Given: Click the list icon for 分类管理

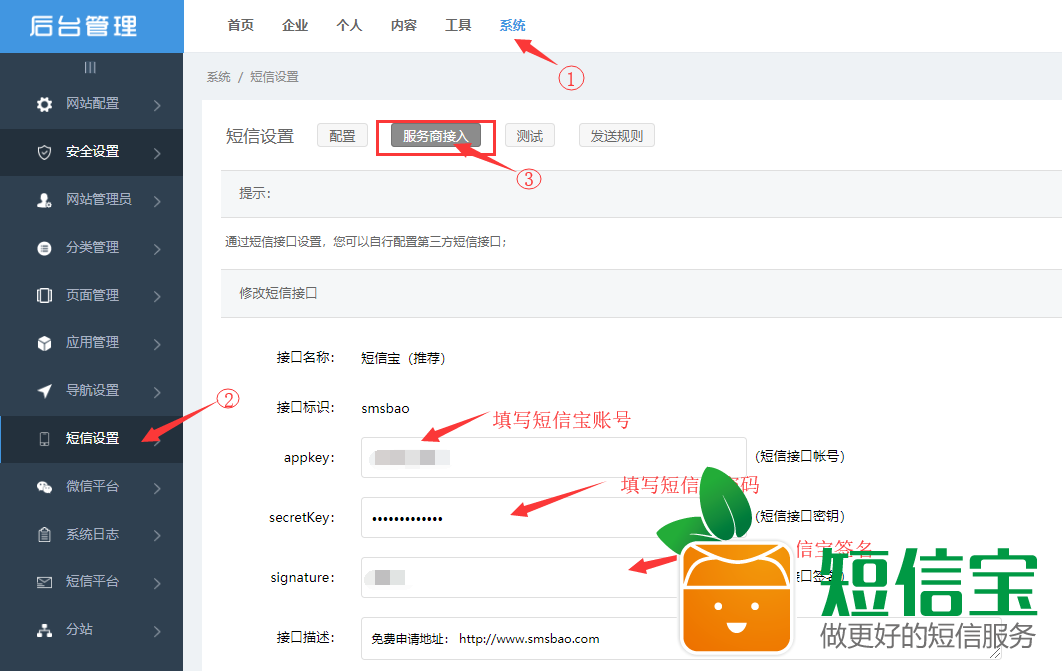Looking at the screenshot, I should 44,248.
